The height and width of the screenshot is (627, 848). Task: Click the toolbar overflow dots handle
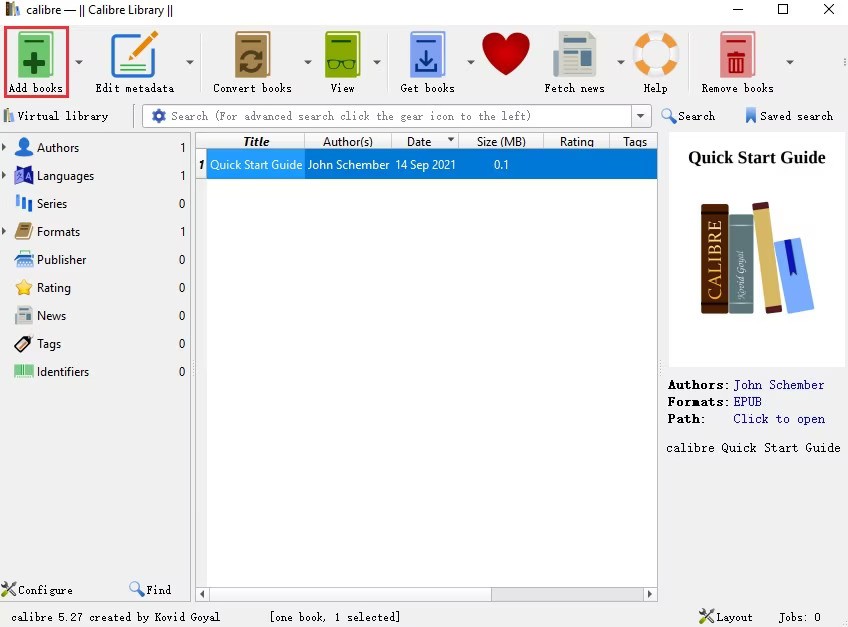[844, 62]
